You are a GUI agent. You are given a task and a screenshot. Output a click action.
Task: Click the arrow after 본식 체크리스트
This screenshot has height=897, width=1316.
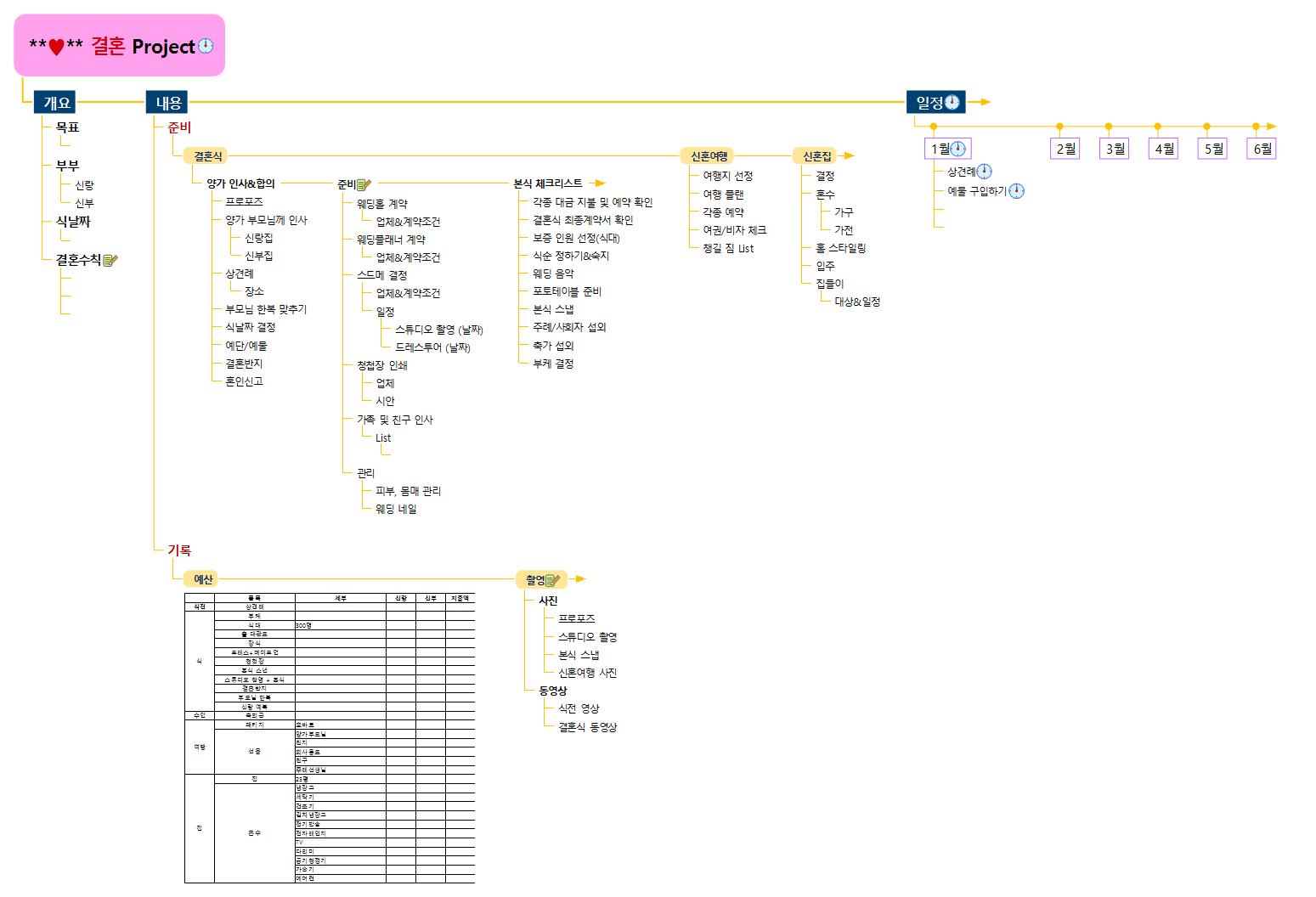coord(597,183)
